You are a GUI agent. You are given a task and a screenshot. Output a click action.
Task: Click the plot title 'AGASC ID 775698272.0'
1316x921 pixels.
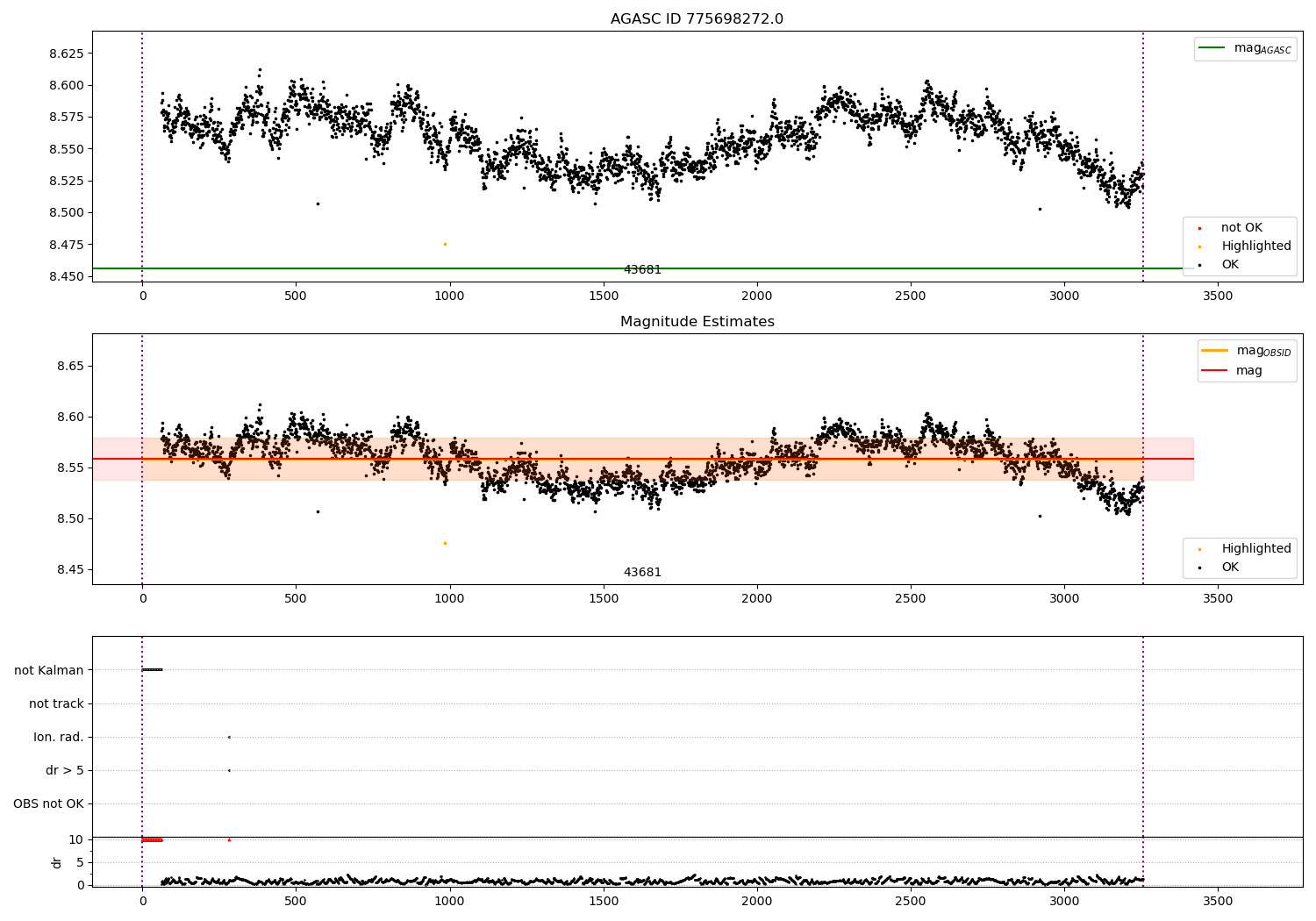click(697, 19)
